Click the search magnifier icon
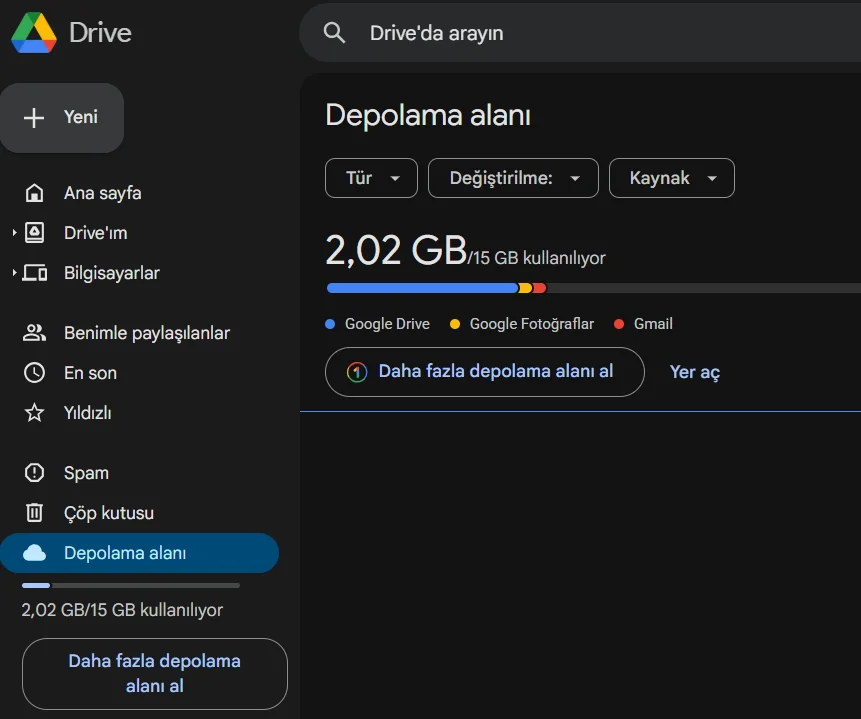This screenshot has height=719, width=861. [335, 33]
